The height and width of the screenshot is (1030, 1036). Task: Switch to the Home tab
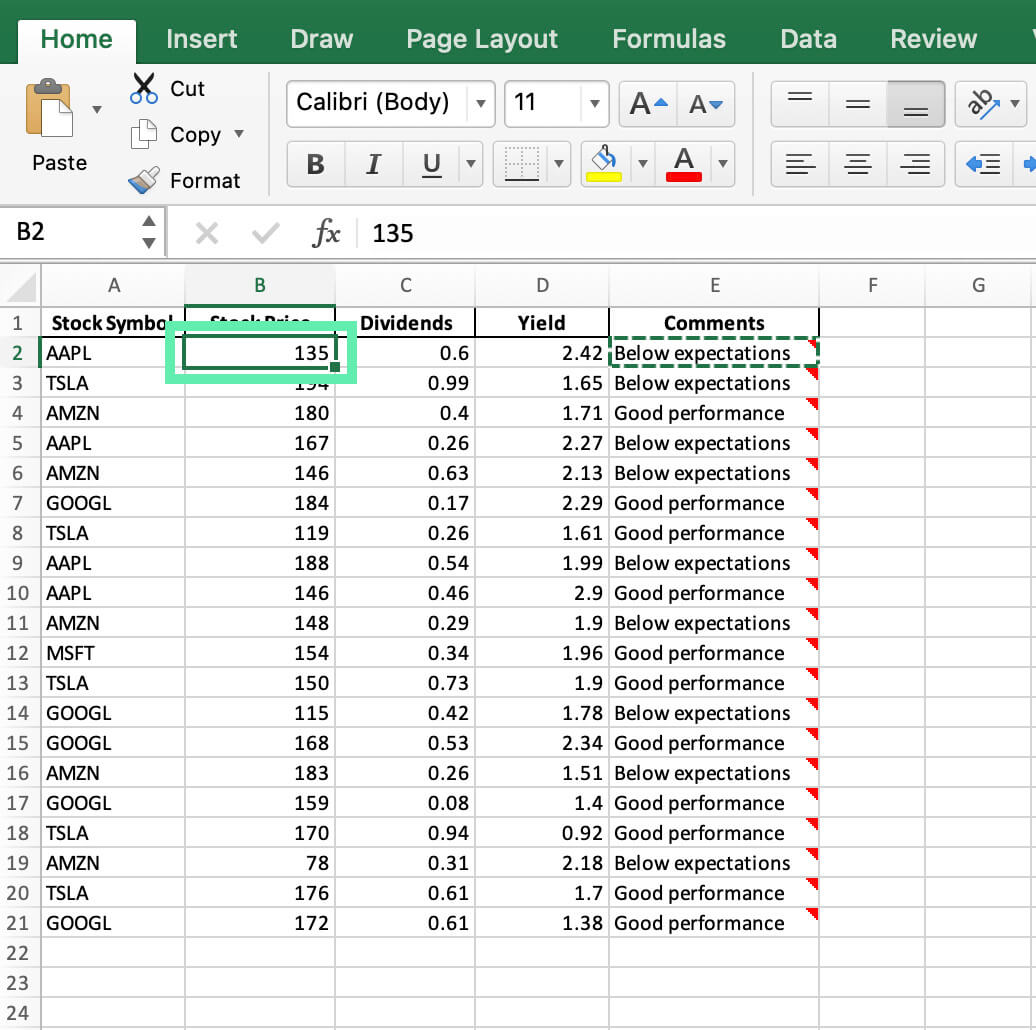pyautogui.click(x=77, y=39)
